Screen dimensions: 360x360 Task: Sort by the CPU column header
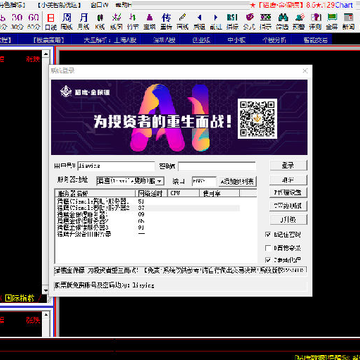tap(184, 193)
